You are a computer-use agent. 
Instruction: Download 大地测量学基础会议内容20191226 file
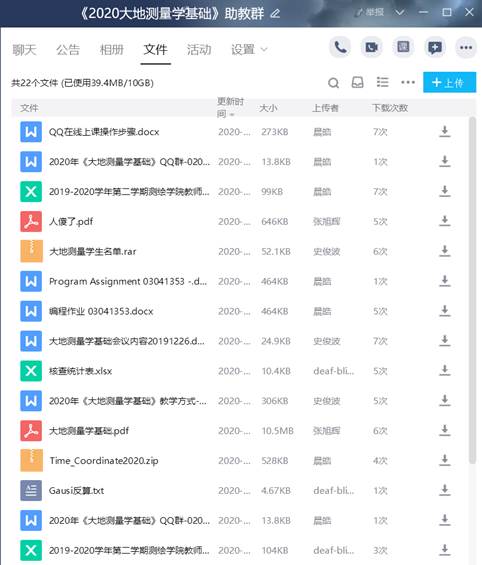click(x=445, y=341)
